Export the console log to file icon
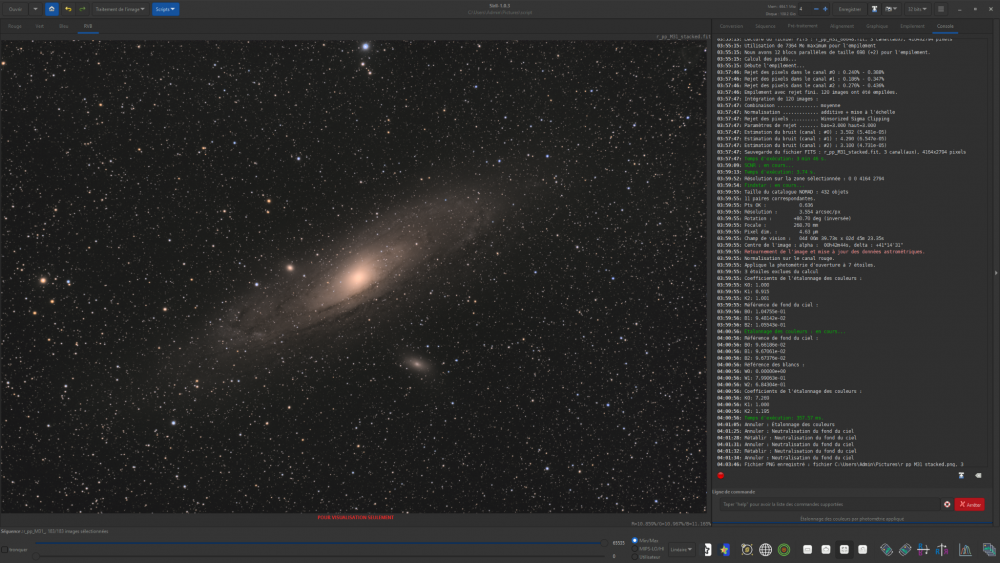This screenshot has width=1000, height=563. (961, 476)
